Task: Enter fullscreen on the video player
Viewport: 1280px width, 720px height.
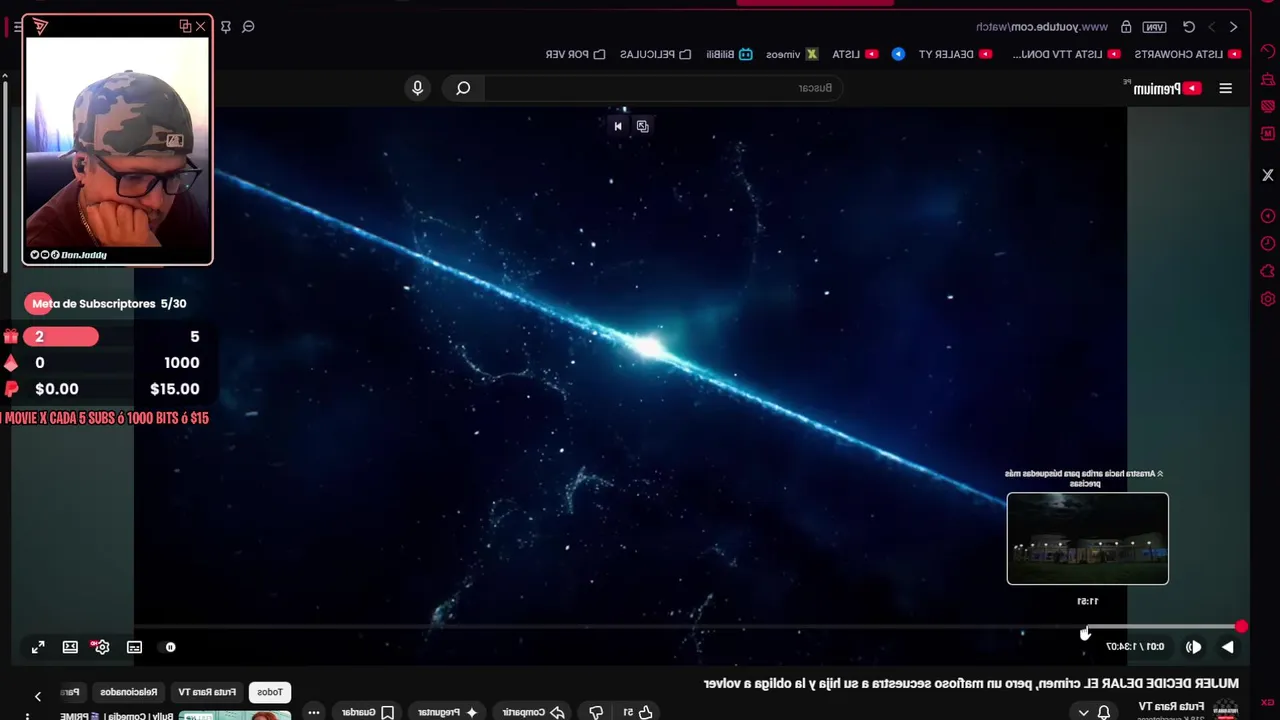Action: (38, 647)
